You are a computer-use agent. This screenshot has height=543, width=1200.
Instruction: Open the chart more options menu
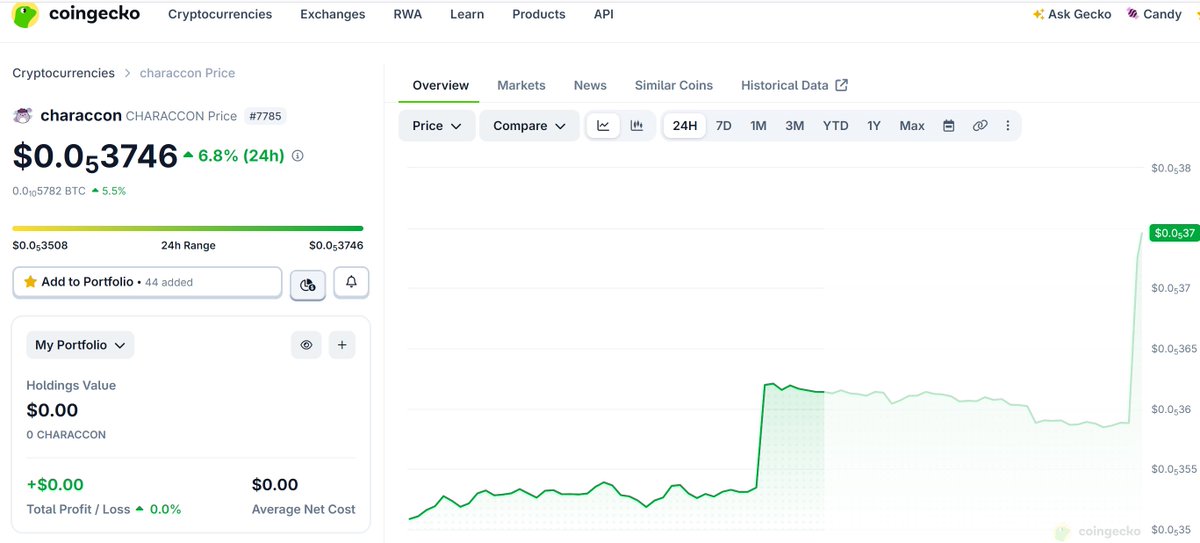point(1008,126)
